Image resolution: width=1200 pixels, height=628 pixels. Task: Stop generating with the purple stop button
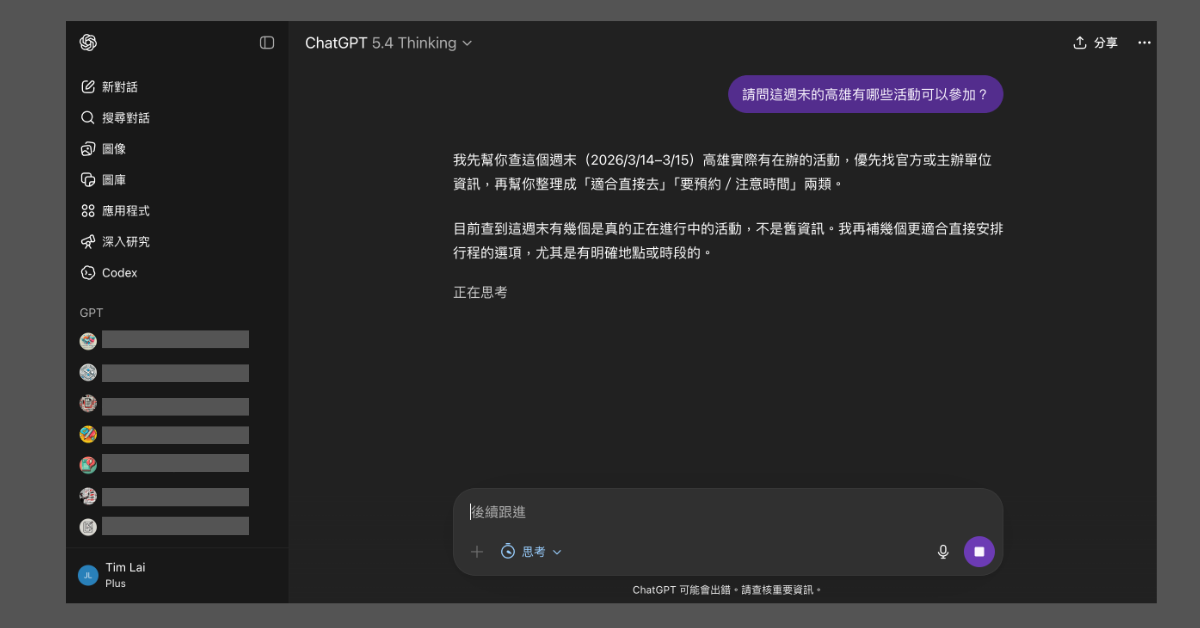click(979, 552)
